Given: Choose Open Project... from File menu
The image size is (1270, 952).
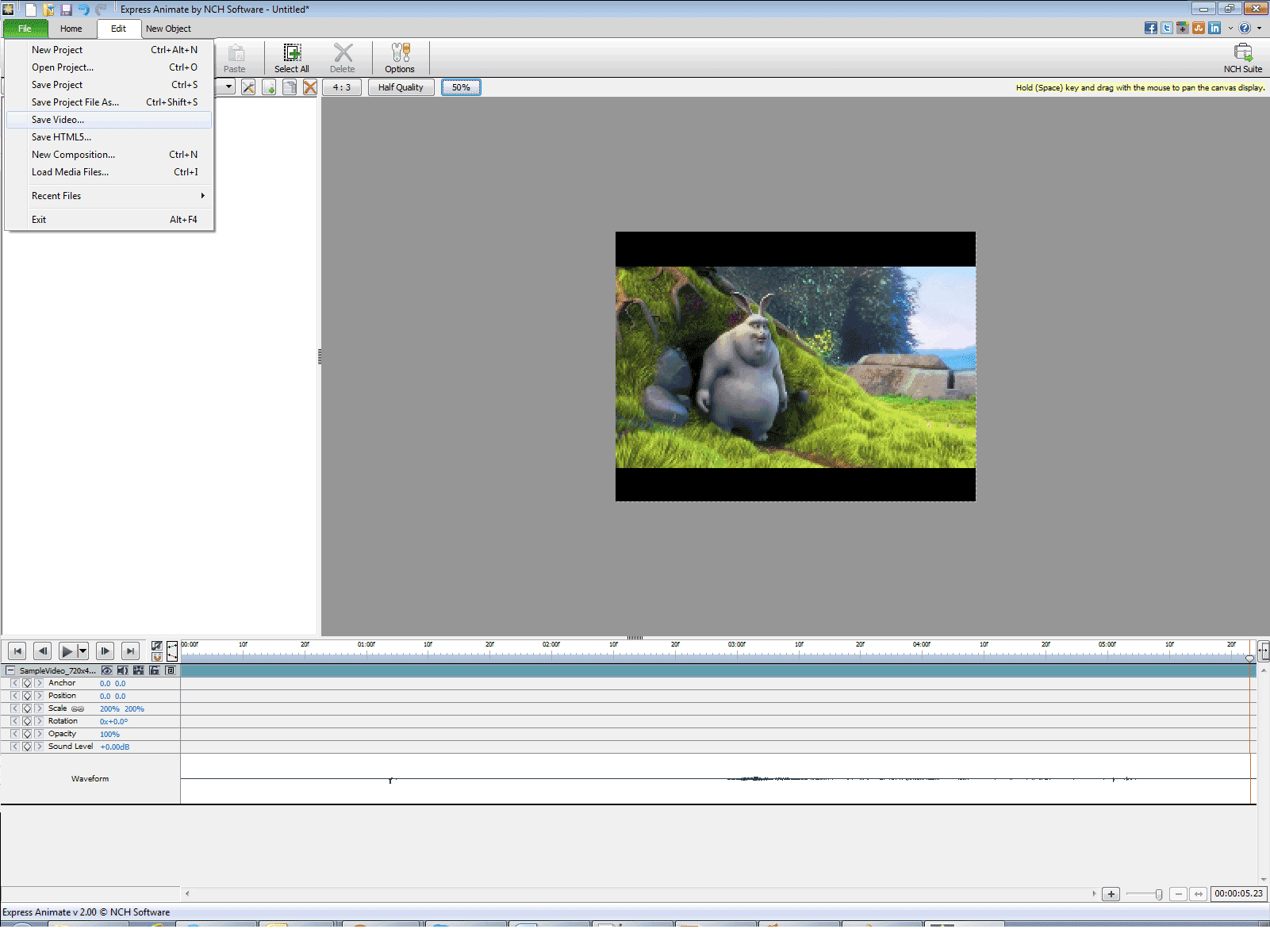Looking at the screenshot, I should [109, 67].
